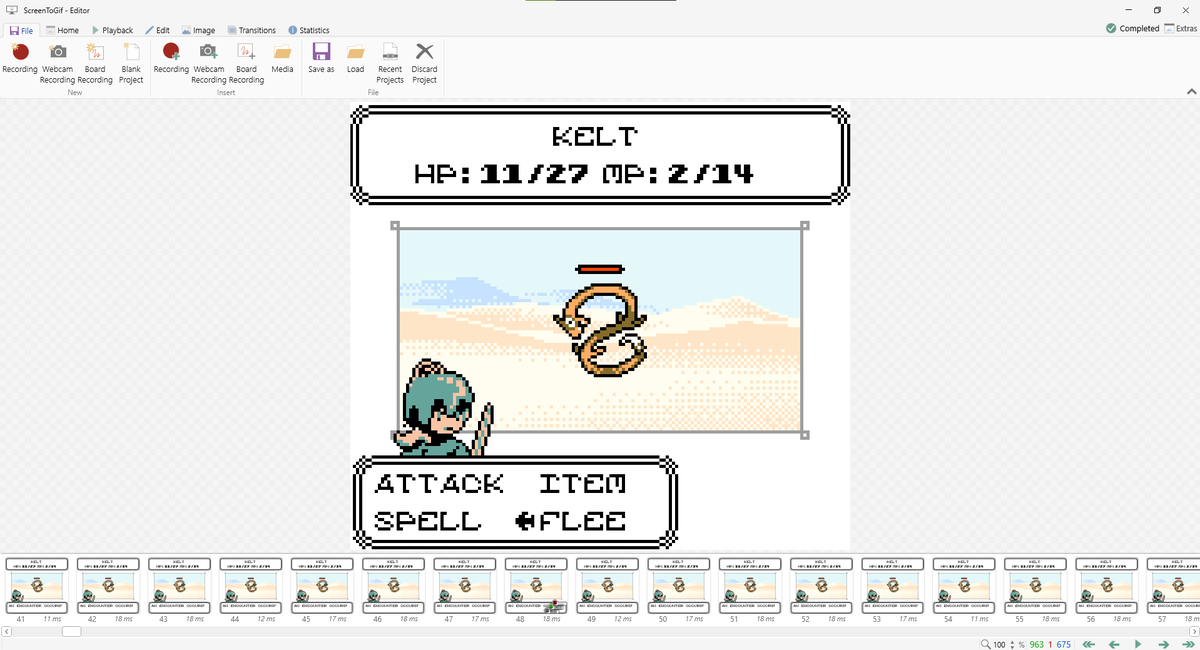Insert a Webcam Recording
The width and height of the screenshot is (1200, 650).
[208, 62]
